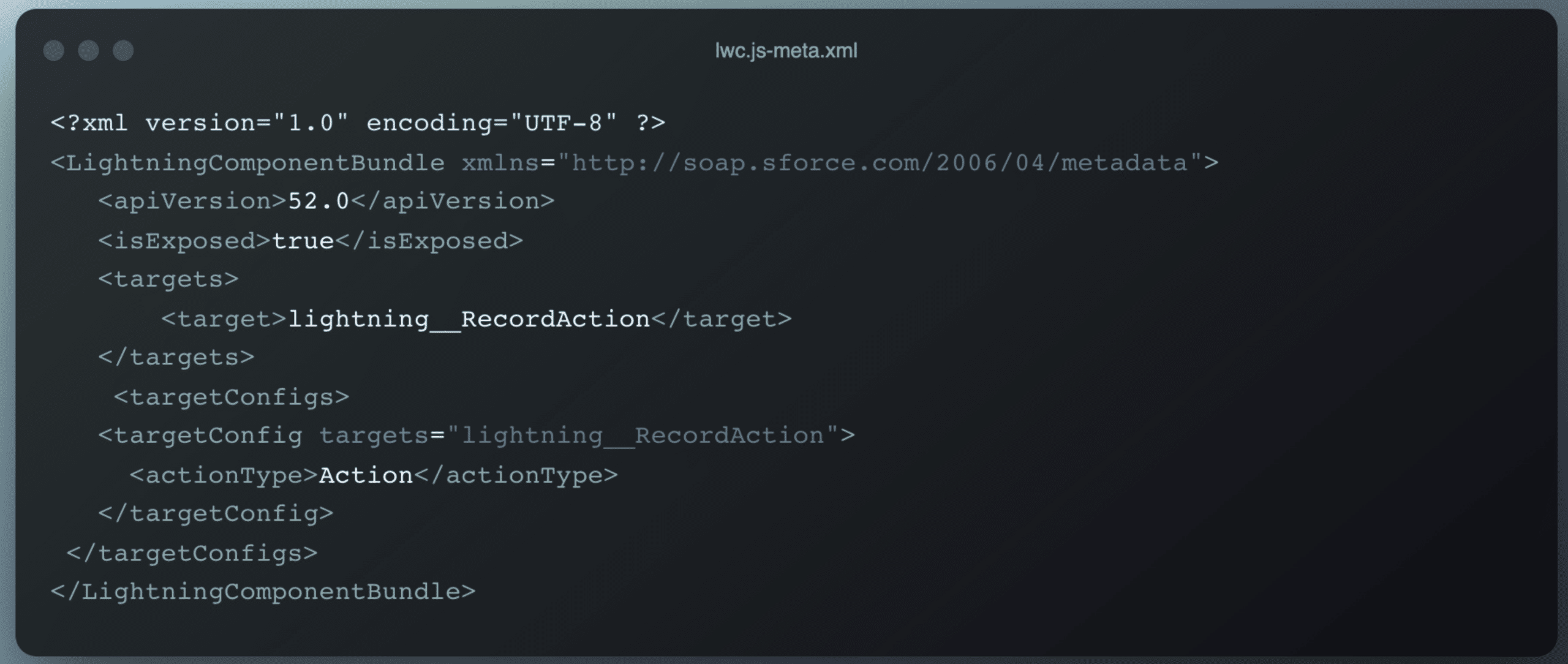Viewport: 1568px width, 664px height.
Task: Click the opening LightningComponentBundle tag name
Action: (x=255, y=163)
